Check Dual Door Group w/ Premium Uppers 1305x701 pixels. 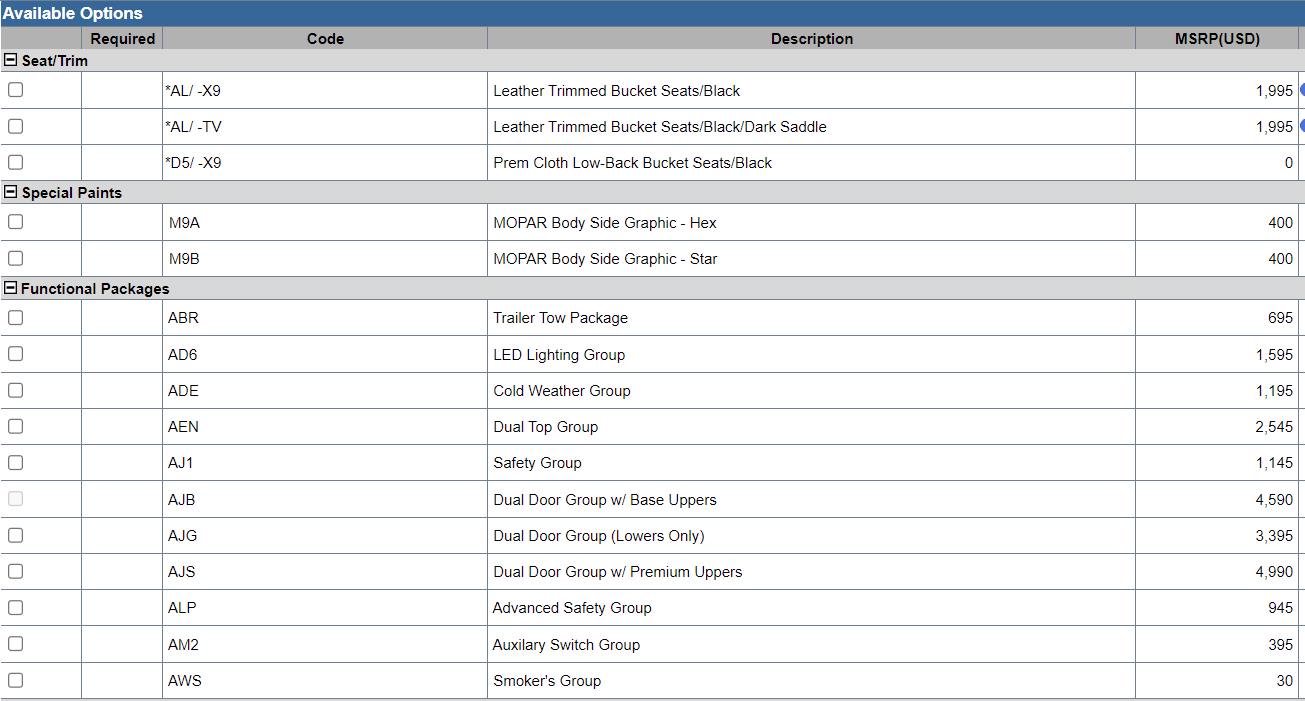click(15, 571)
